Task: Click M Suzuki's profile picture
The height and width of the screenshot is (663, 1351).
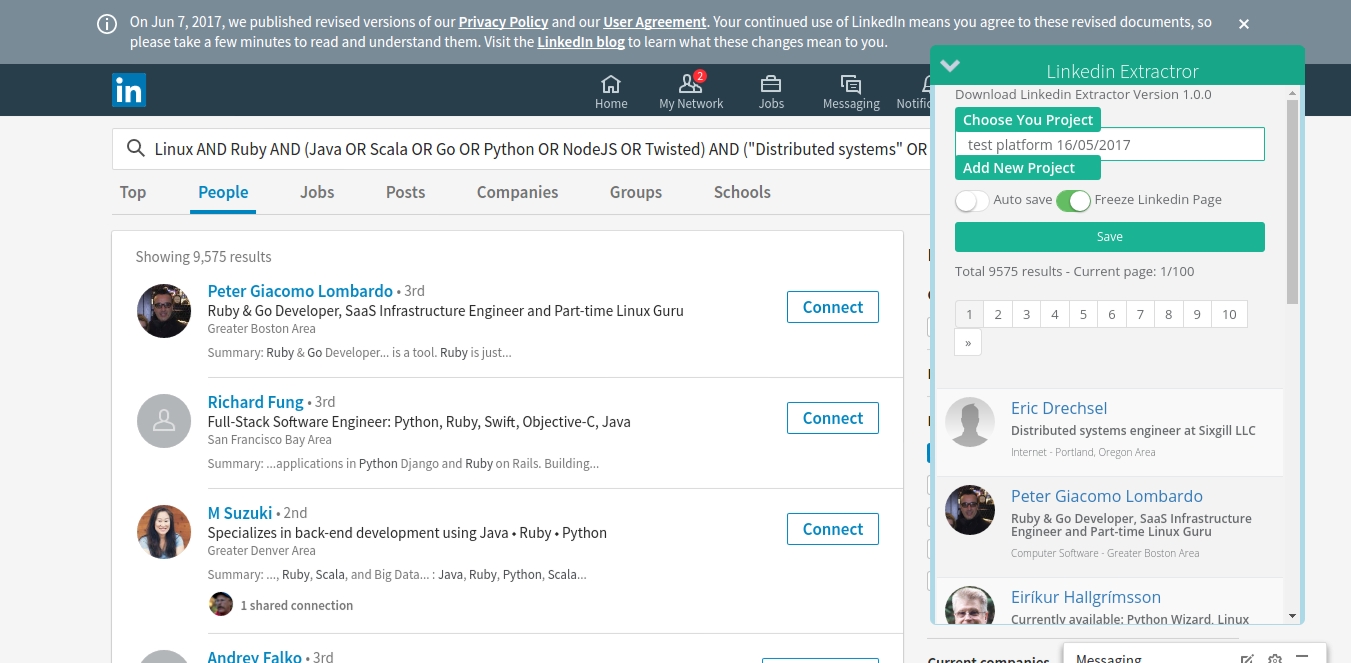Action: [164, 532]
